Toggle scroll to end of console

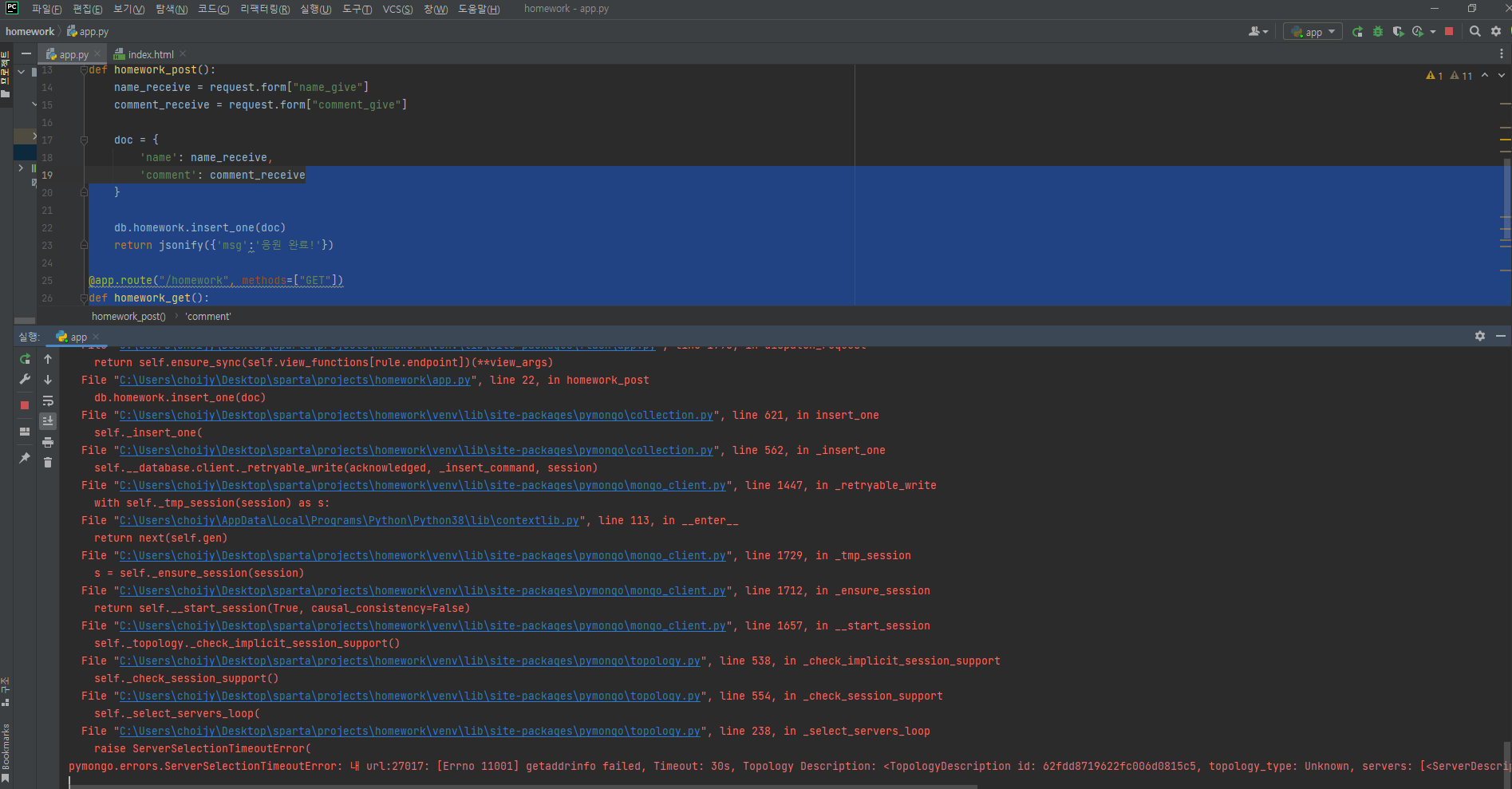[x=48, y=421]
